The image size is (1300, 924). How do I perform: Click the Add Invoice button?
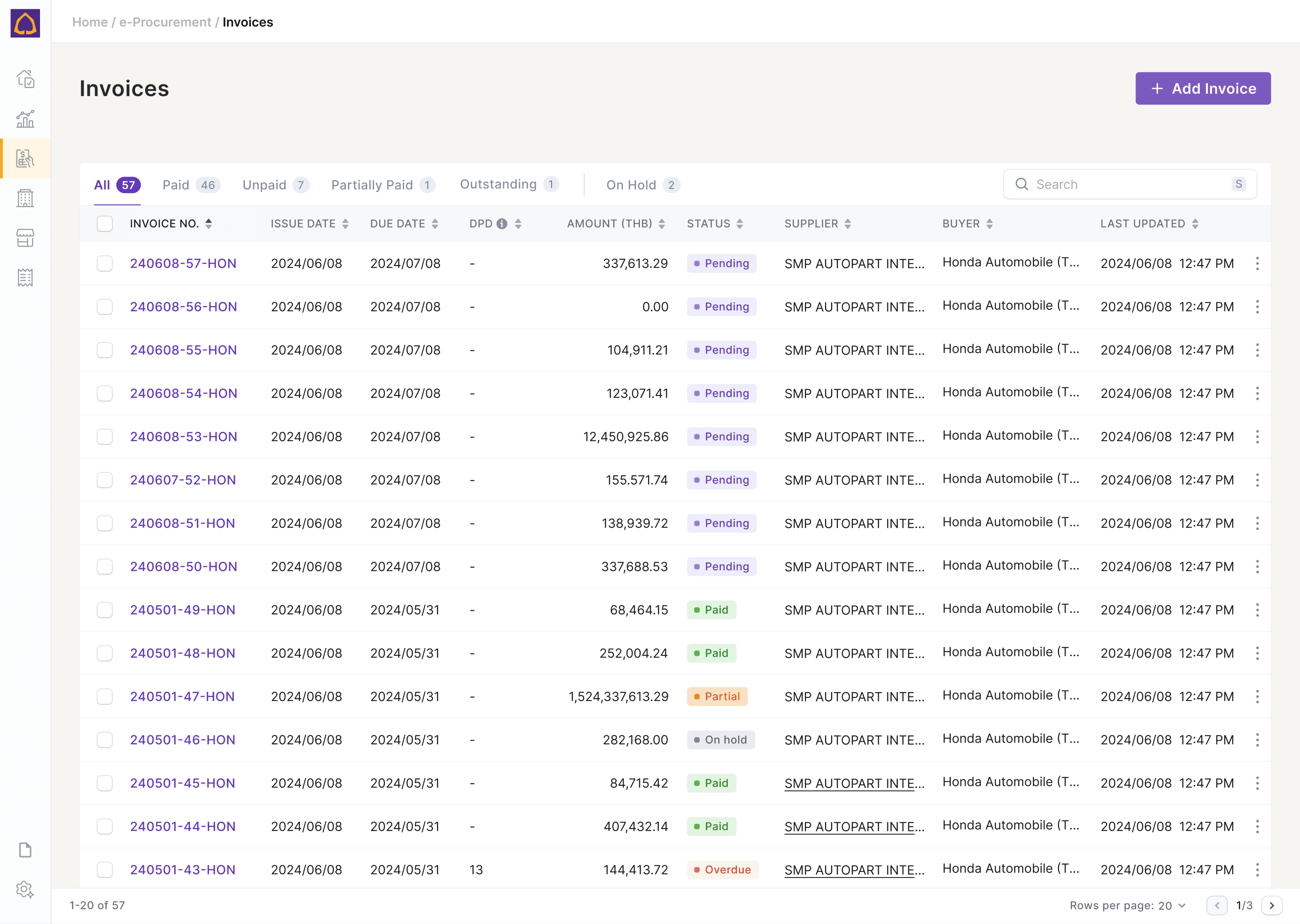(1203, 88)
